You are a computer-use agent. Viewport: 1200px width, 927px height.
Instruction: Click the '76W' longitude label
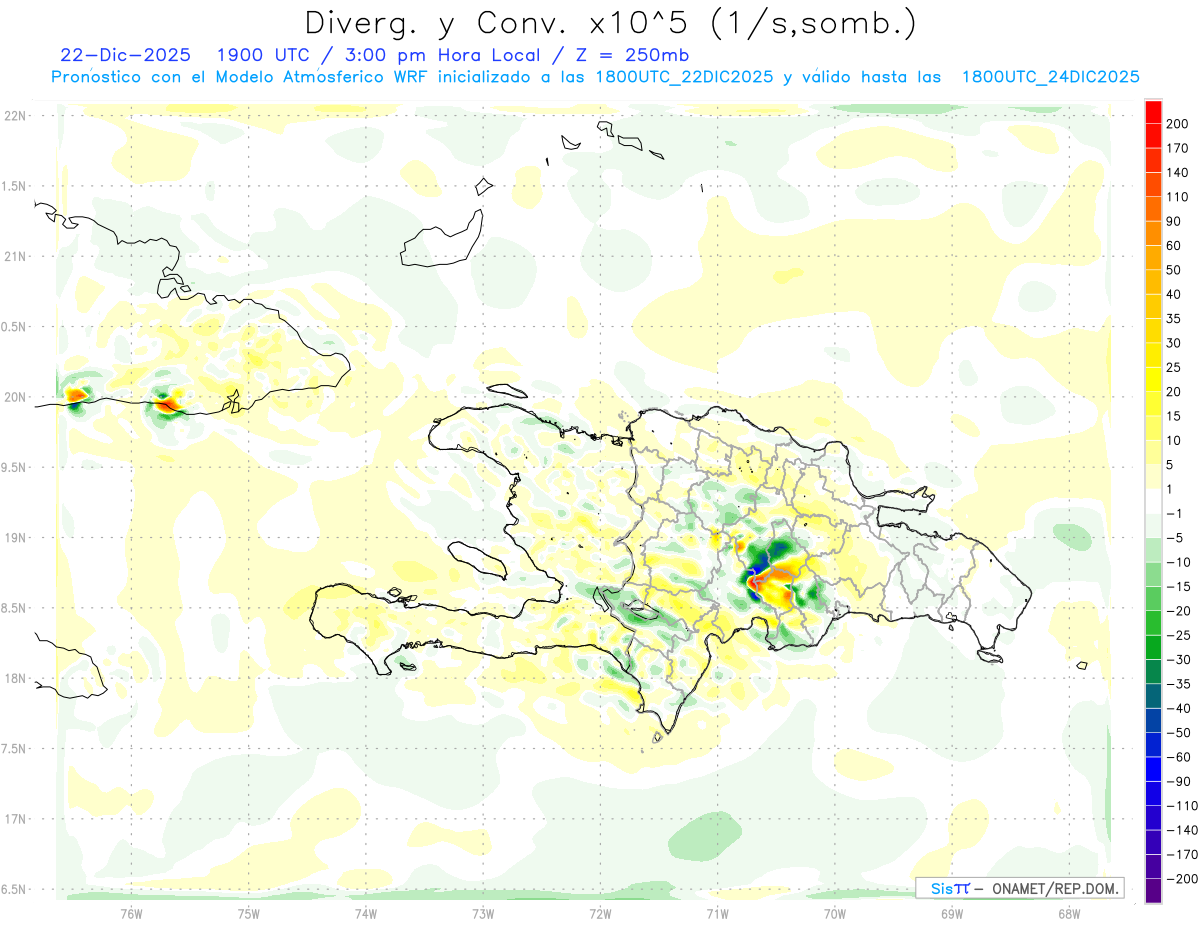(131, 914)
